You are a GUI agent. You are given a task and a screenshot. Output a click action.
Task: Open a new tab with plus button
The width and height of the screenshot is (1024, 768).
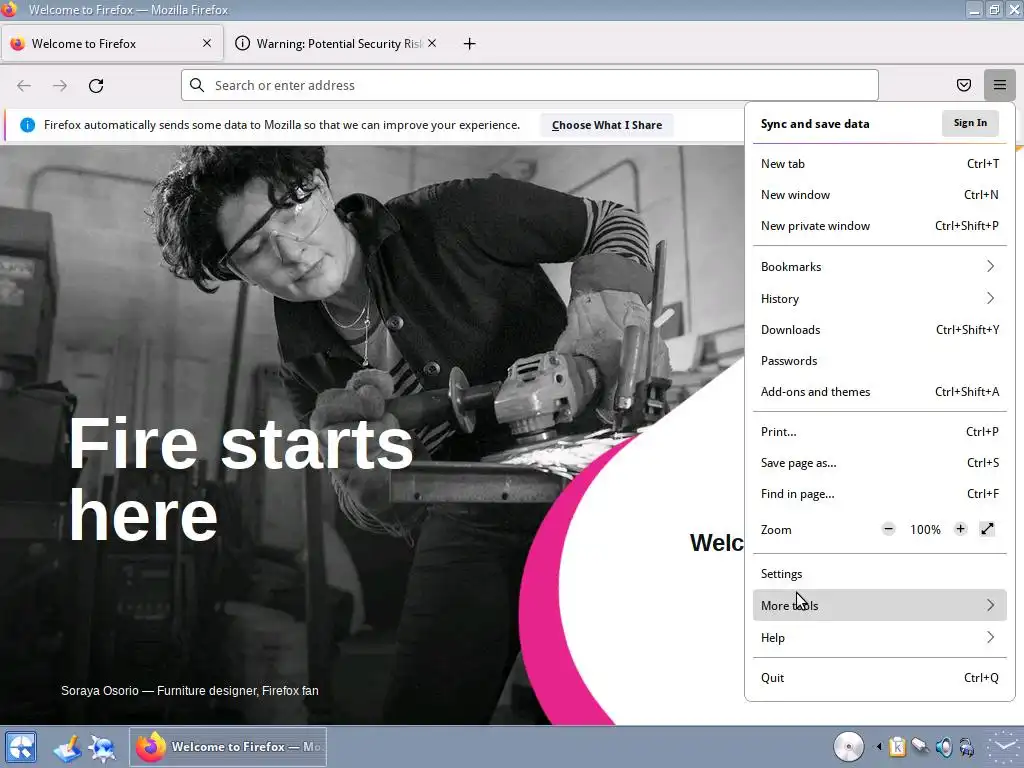[x=470, y=44]
